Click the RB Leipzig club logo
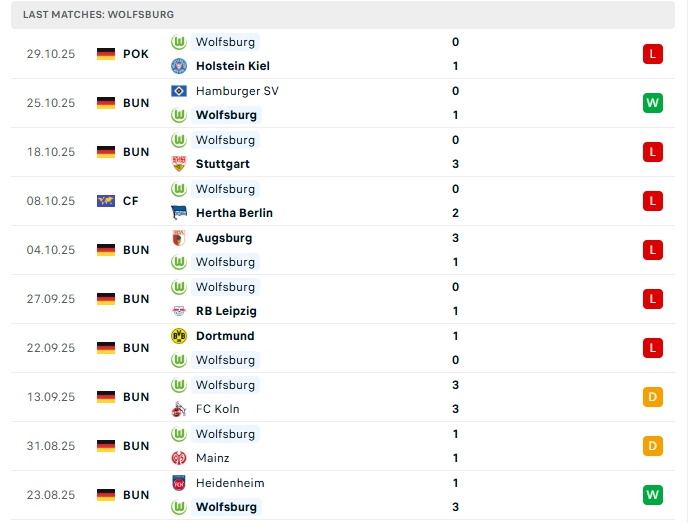This screenshot has width=688, height=523. coord(179,311)
